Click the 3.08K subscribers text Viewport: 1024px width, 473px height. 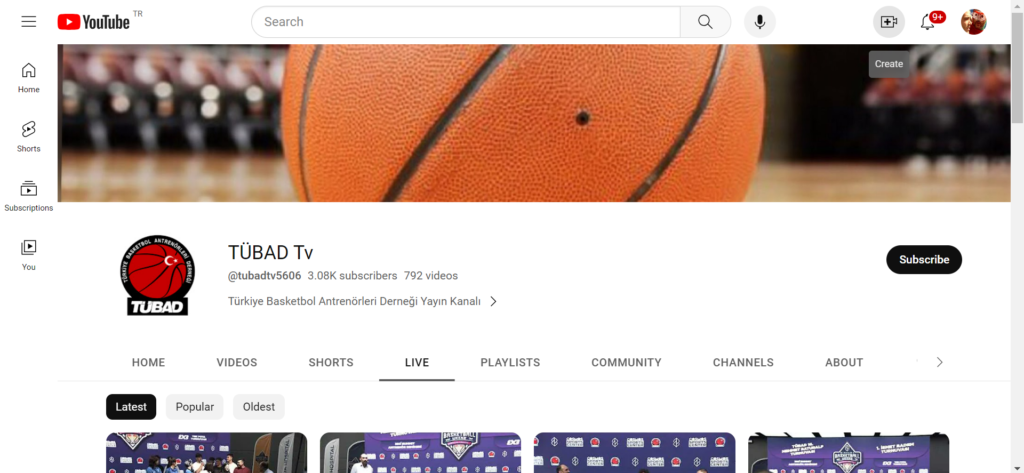[353, 276]
